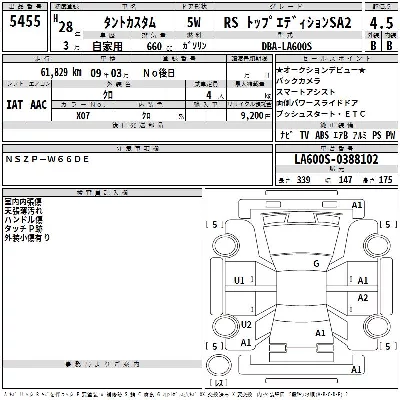Select the inspector note ハンドル傷
Screen dimensions: 400x400
23,220
